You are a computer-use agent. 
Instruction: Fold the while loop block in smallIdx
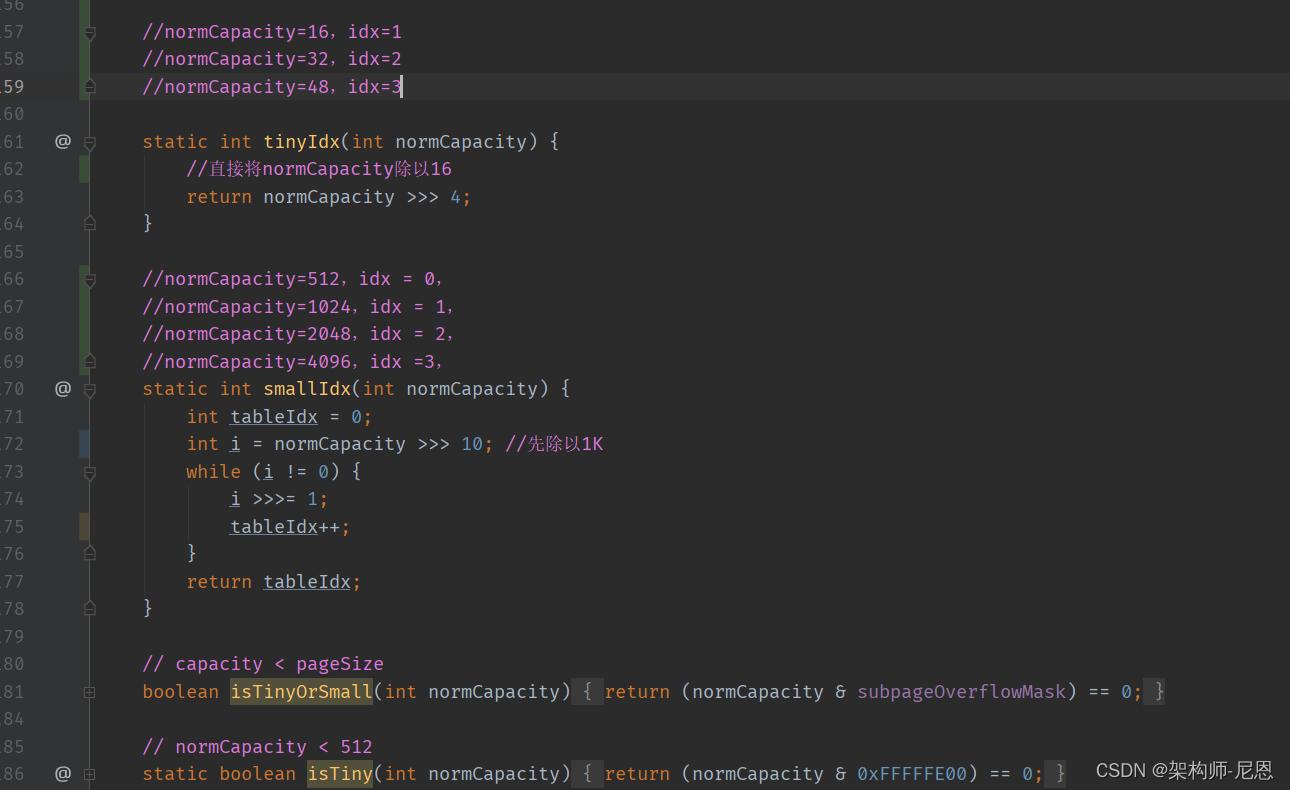pyautogui.click(x=90, y=473)
